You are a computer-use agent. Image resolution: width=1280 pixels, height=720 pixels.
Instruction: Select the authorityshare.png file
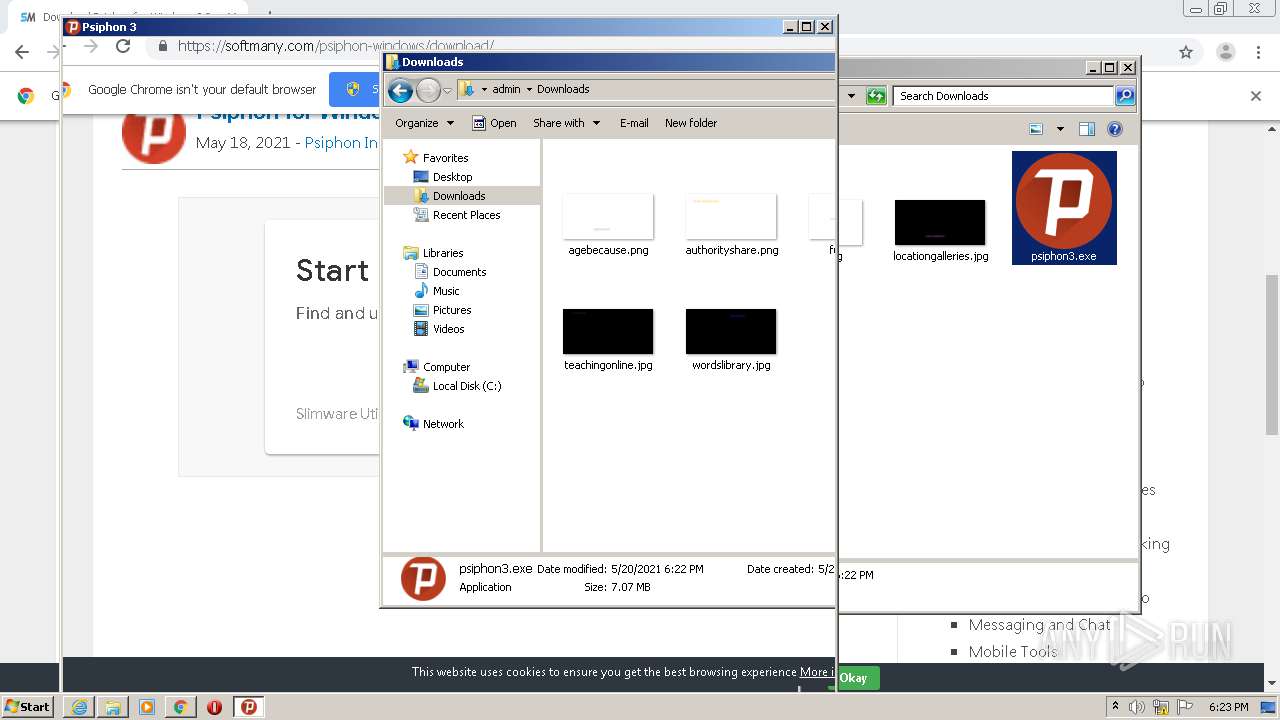(731, 226)
